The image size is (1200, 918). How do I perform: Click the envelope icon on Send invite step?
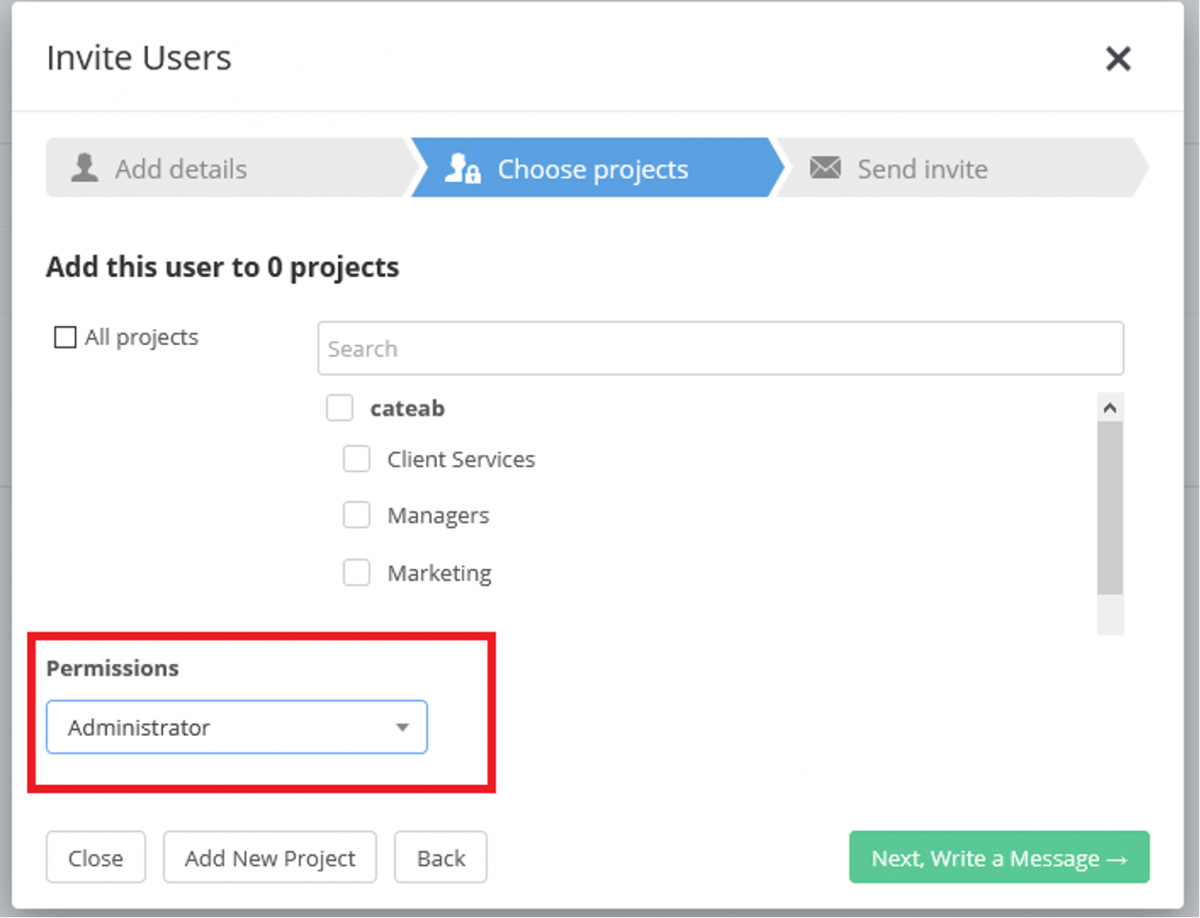coord(825,168)
